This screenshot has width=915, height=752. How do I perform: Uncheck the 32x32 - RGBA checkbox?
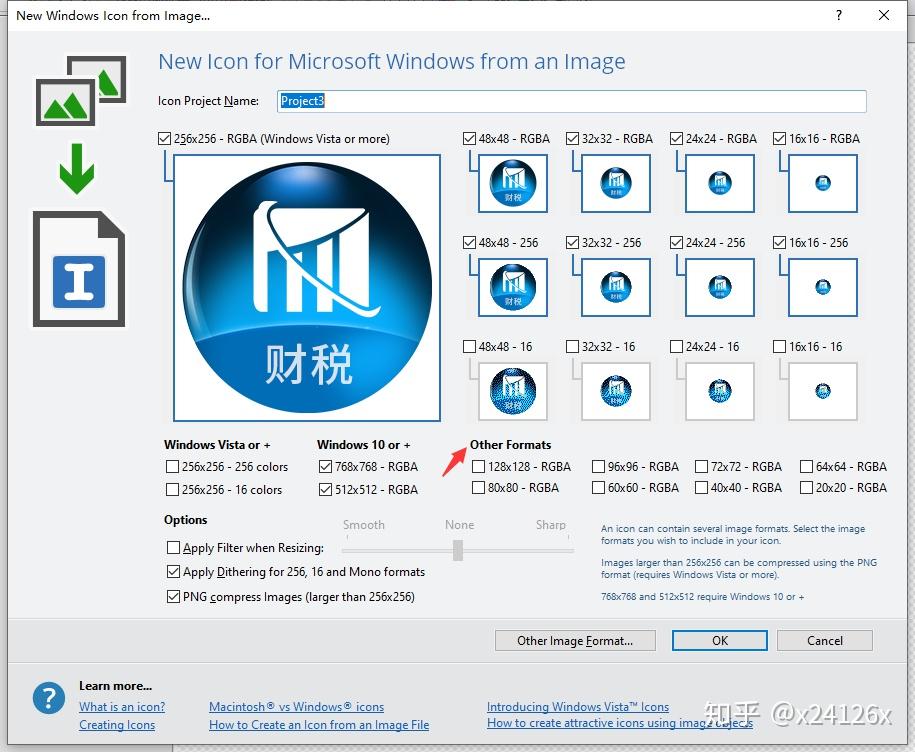[x=572, y=139]
